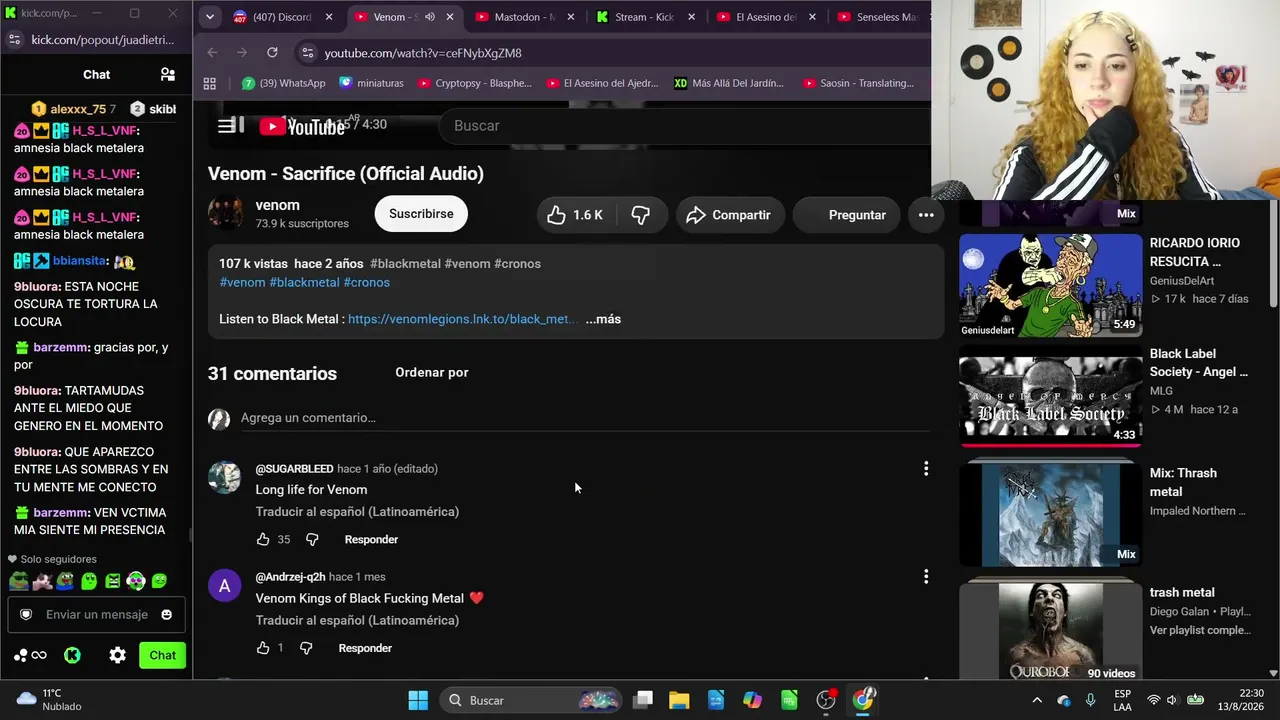This screenshot has height=720, width=1280.
Task: Open the (39) WhatsApp bookmark
Action: pos(284,83)
